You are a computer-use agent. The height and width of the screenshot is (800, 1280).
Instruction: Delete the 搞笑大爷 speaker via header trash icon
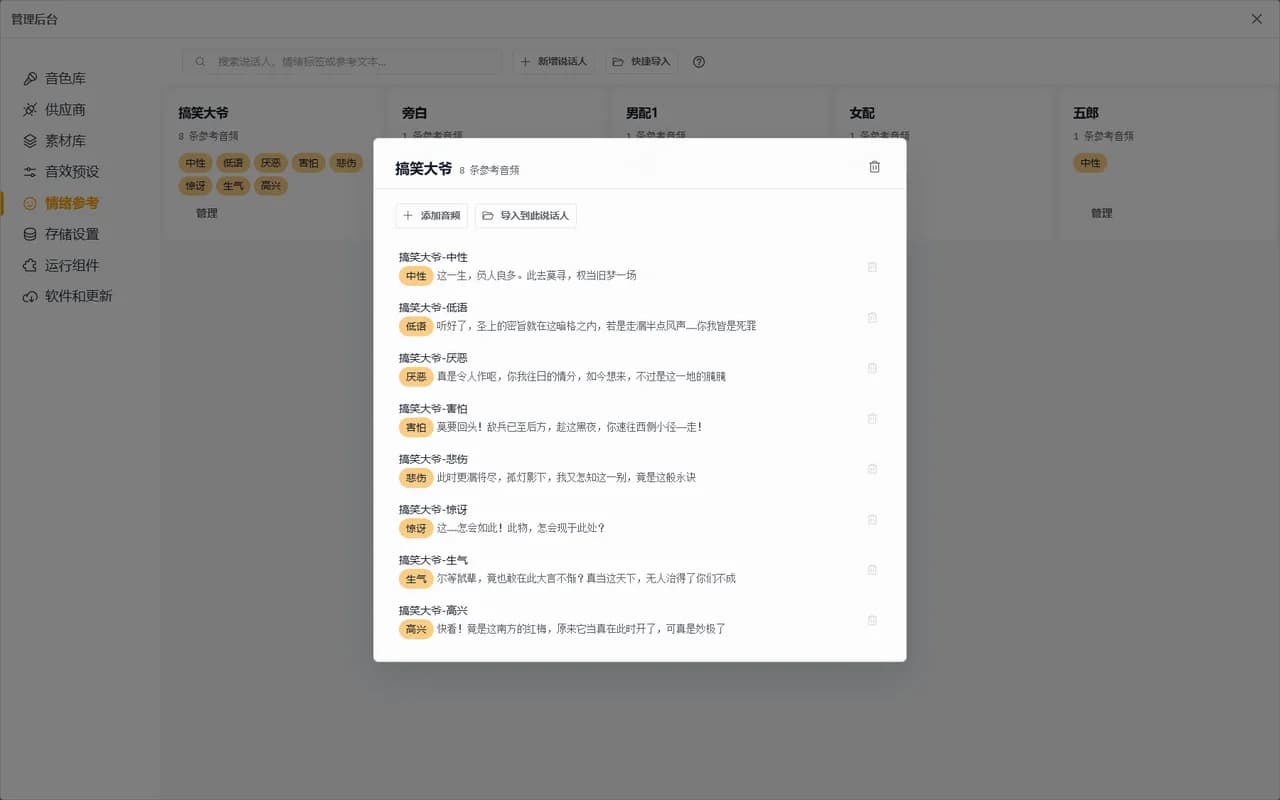pyautogui.click(x=874, y=167)
